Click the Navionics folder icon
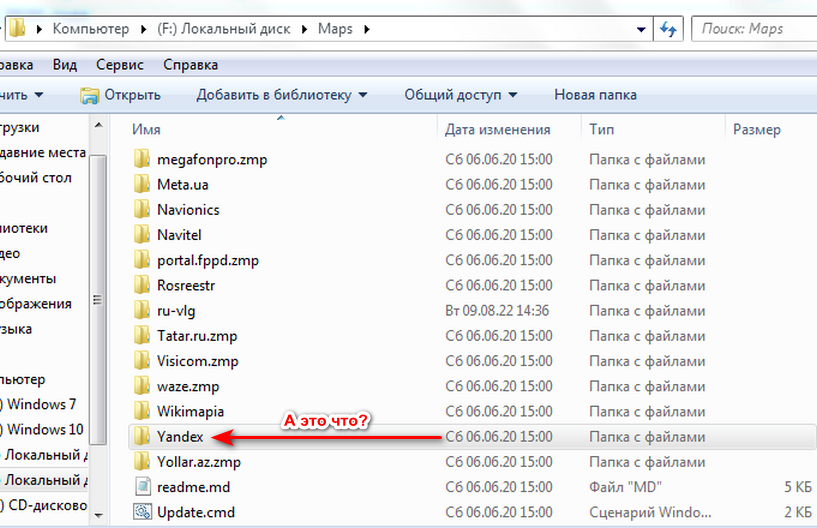The width and height of the screenshot is (817, 528). coord(141,210)
